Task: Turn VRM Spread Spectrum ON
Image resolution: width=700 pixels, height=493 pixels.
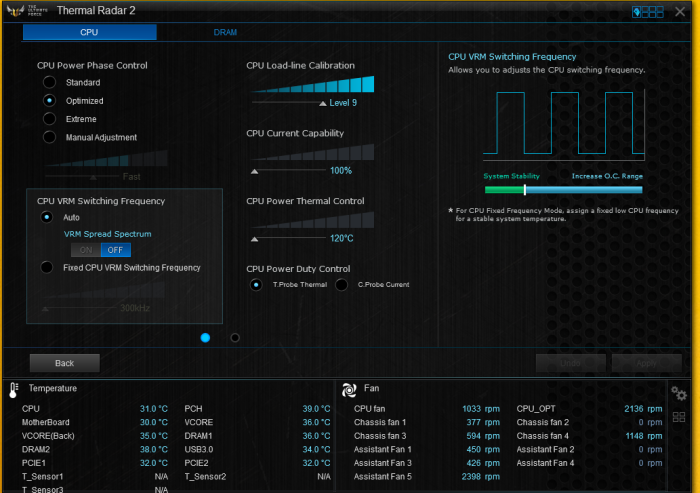Action: (86, 250)
